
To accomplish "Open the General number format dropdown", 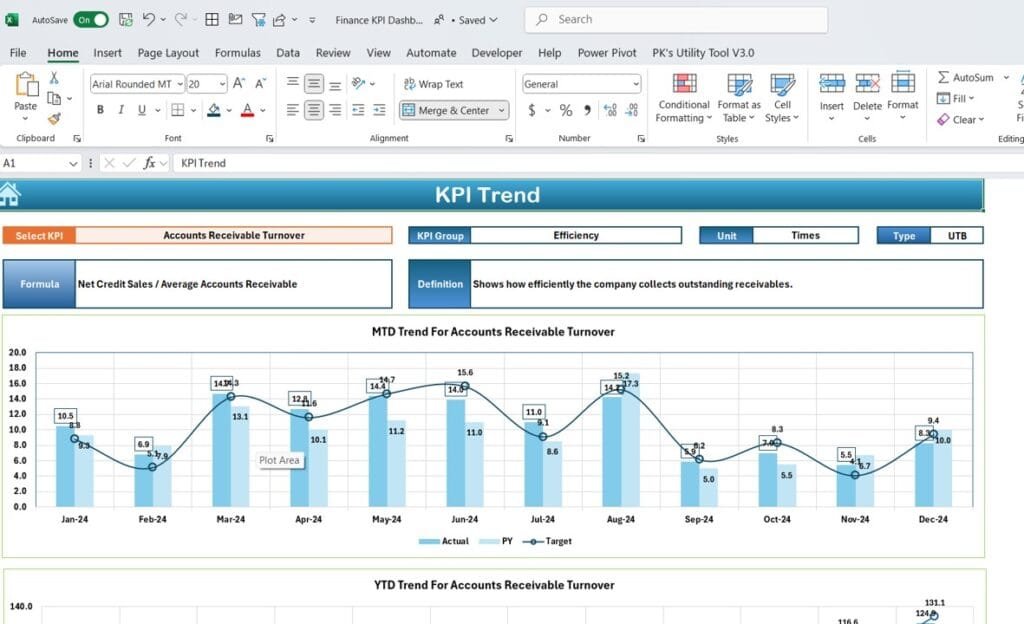I will [637, 83].
